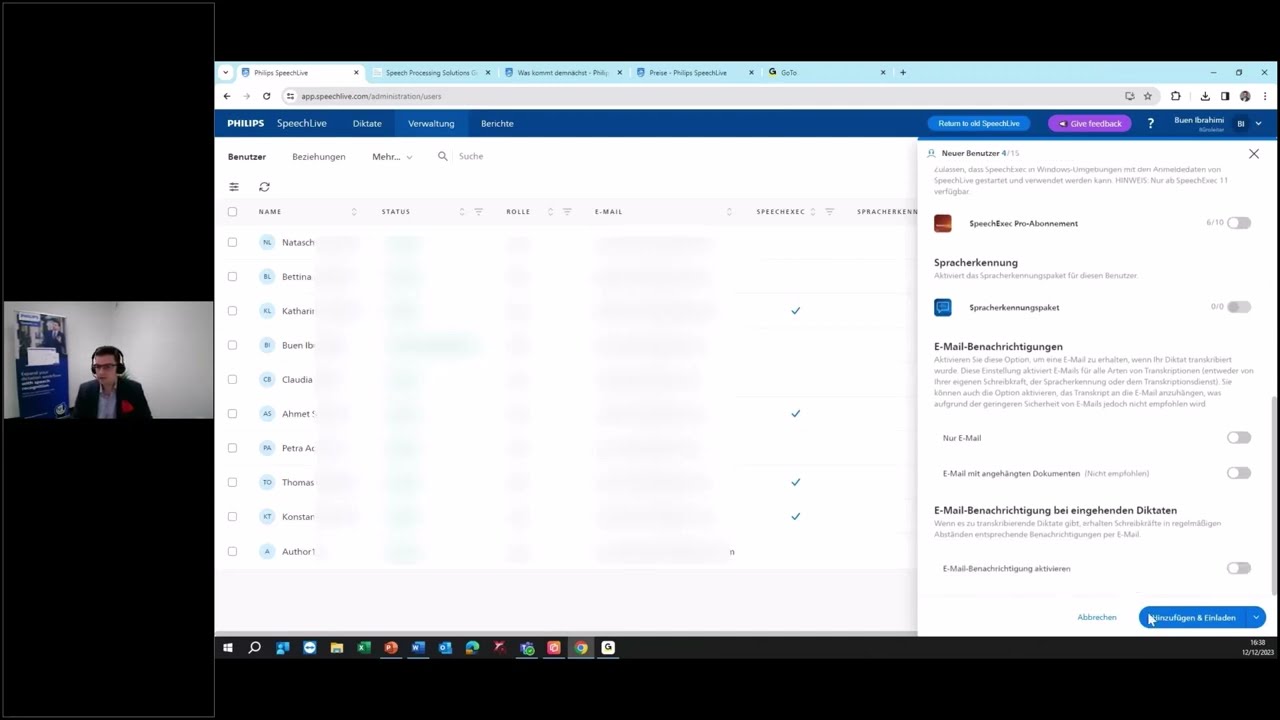Image resolution: width=1280 pixels, height=720 pixels.
Task: Open the Diktate menu
Action: point(367,123)
